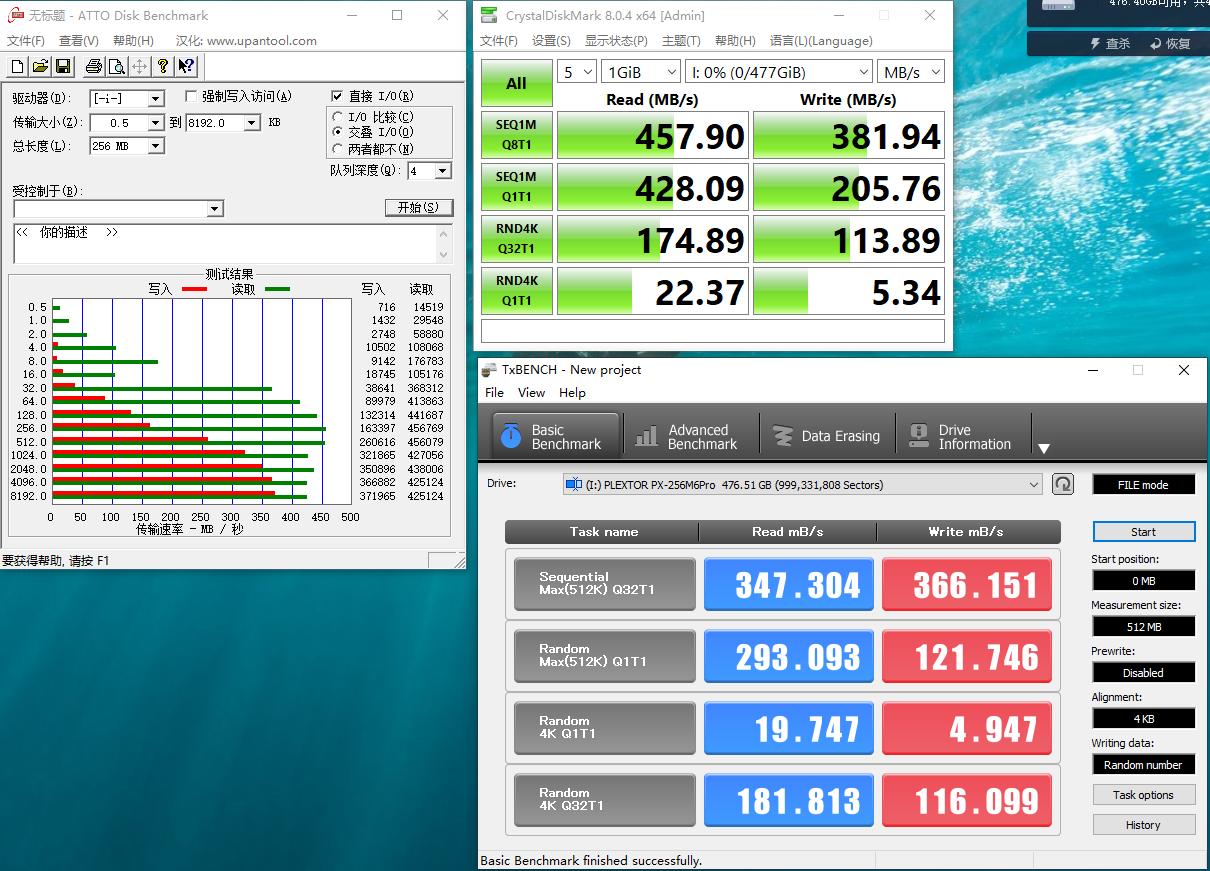Click the ATTO Disk Benchmark title bar icon
The image size is (1210, 871).
tap(15, 15)
